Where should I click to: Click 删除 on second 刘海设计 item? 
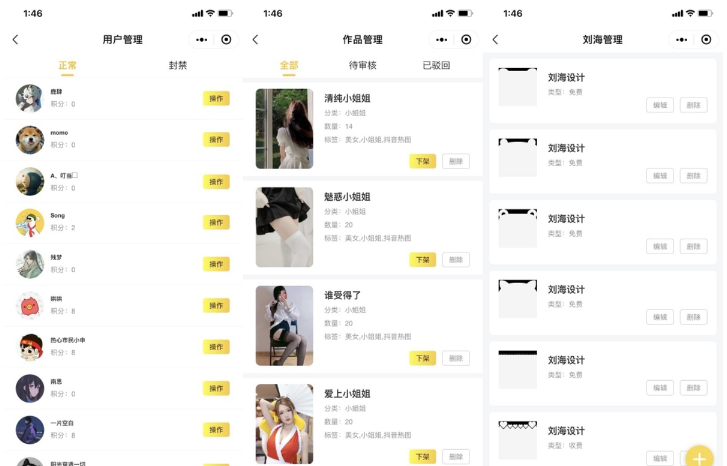click(x=694, y=176)
